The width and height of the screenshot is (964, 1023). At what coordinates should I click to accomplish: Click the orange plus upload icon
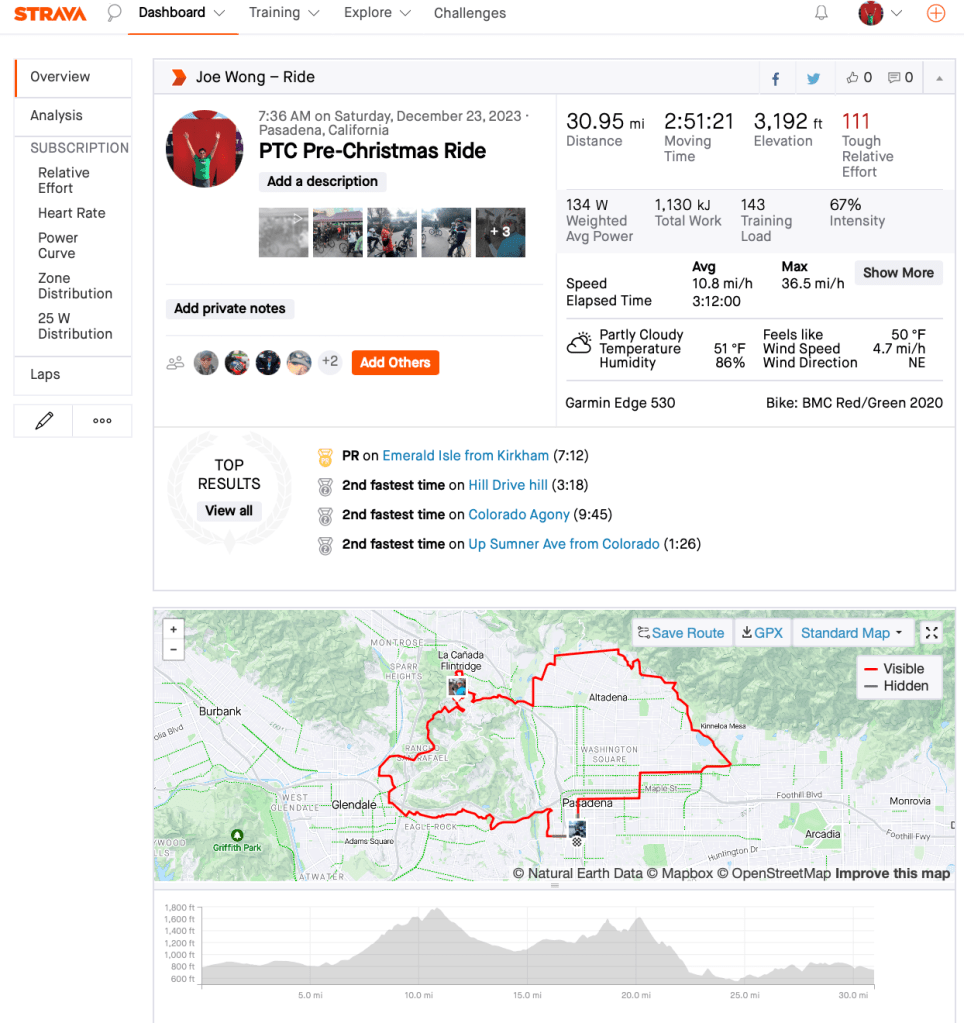click(936, 13)
